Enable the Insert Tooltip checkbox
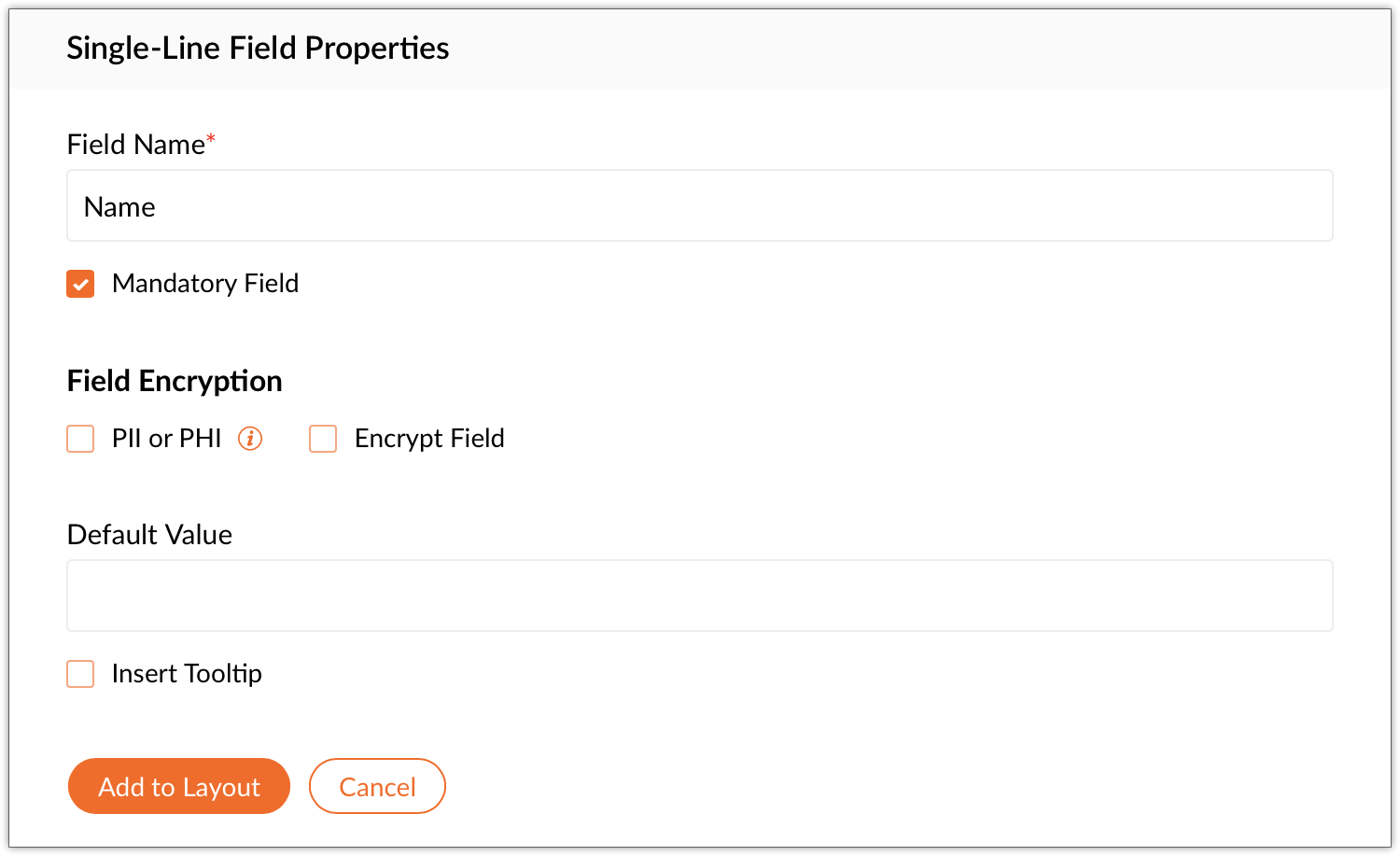The height and width of the screenshot is (856, 1400). [x=80, y=674]
